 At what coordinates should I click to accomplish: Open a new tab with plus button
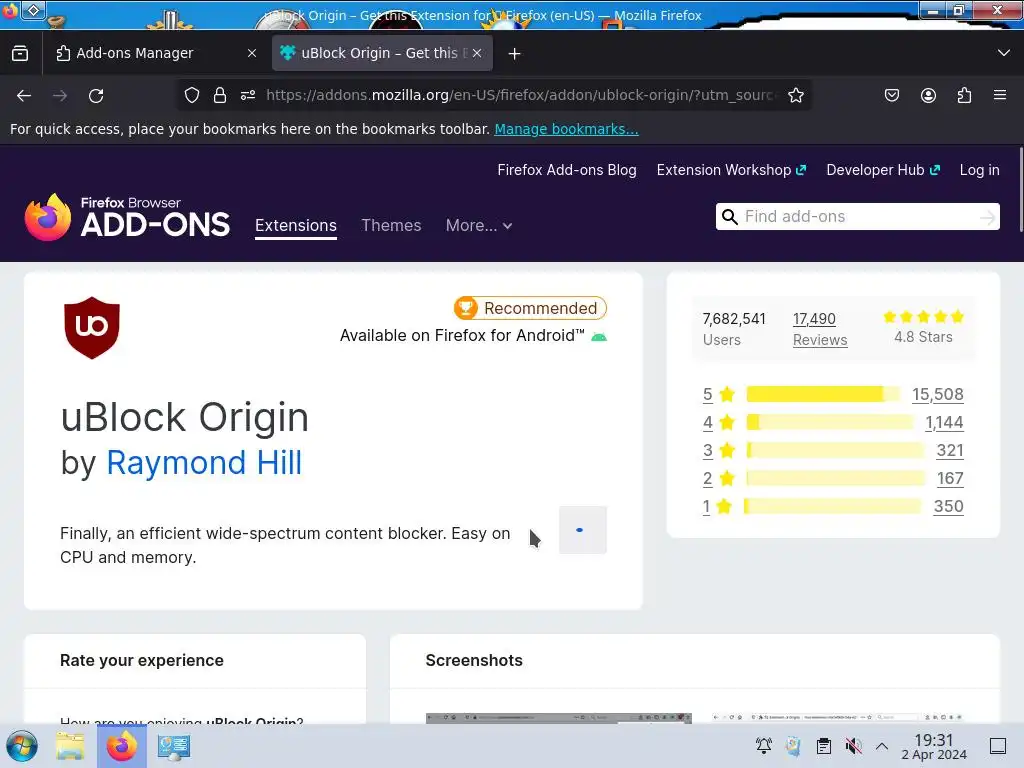[515, 54]
